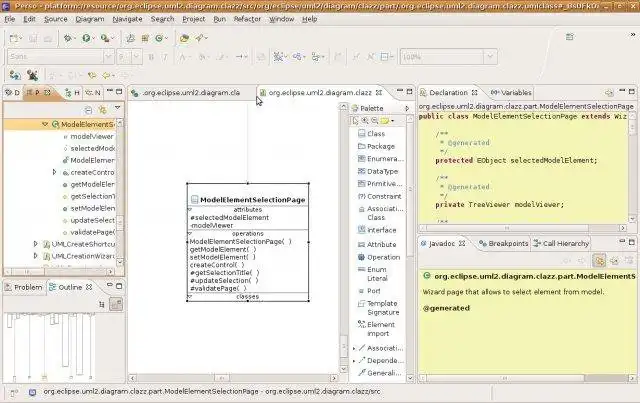The image size is (640, 403).
Task: Select the Package tool in Palette
Action: [x=376, y=146]
